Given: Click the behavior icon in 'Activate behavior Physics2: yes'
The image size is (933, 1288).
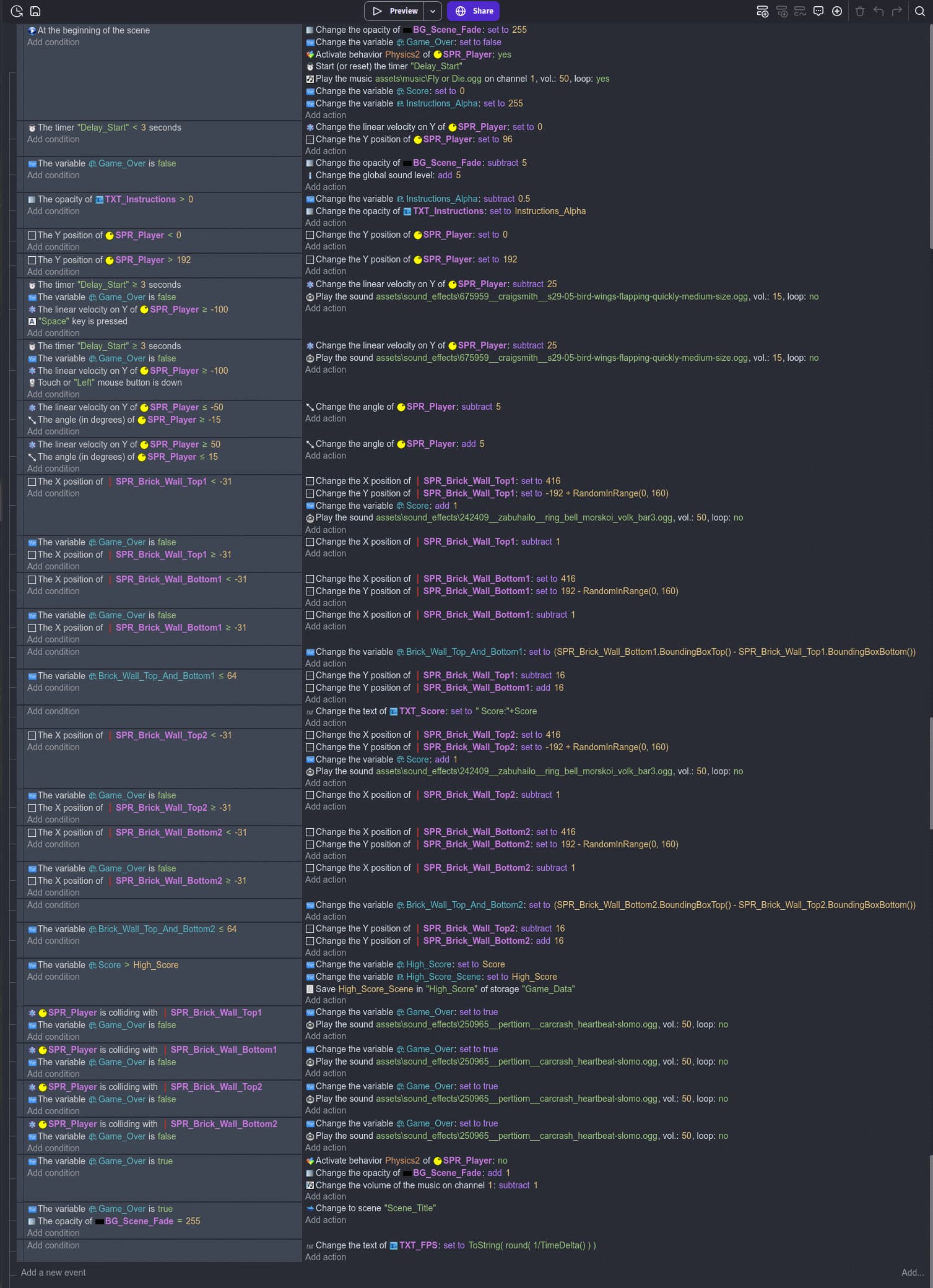Looking at the screenshot, I should (310, 54).
